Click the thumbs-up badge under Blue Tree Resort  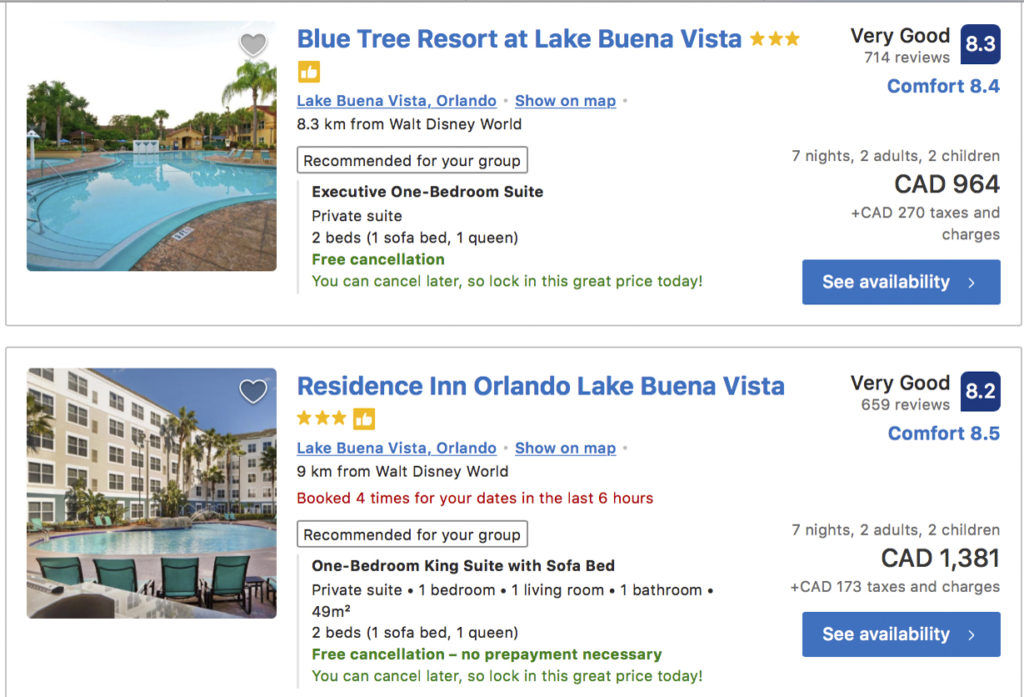307,71
